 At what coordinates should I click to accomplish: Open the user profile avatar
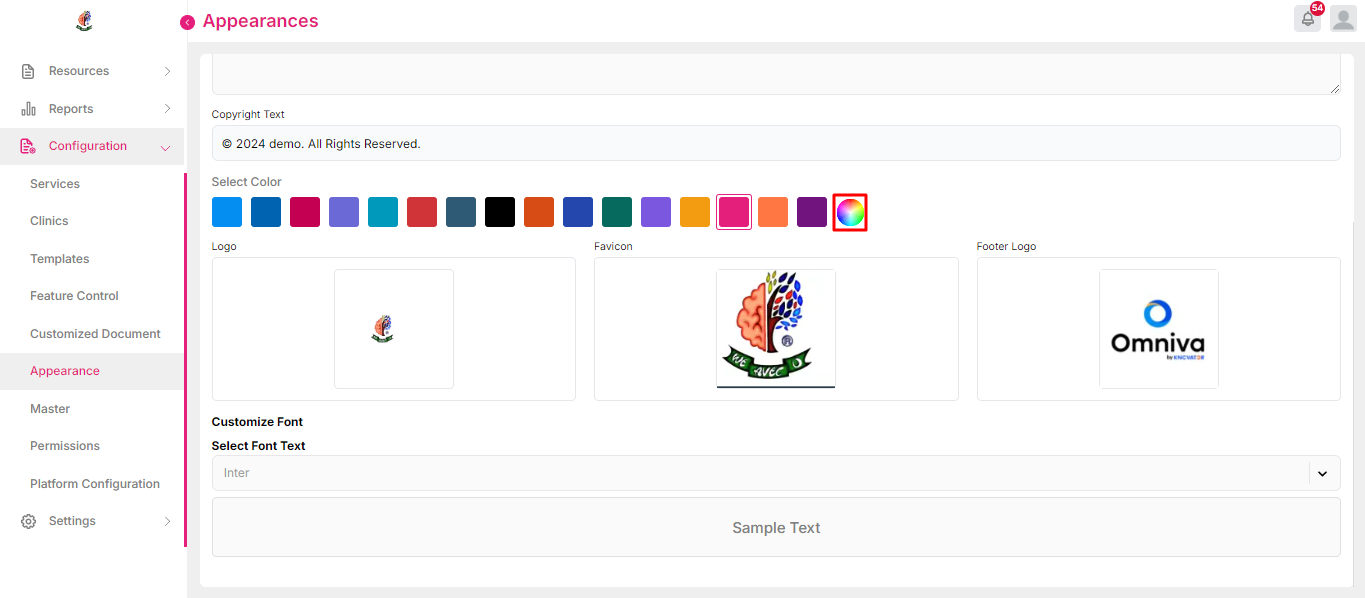(x=1343, y=19)
